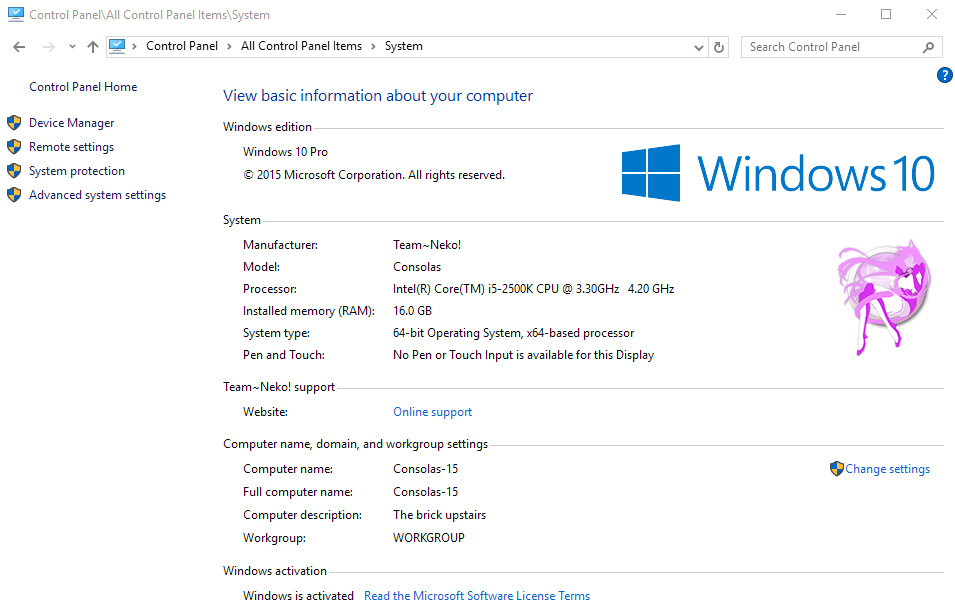Select the System breadcrumb
This screenshot has height=609, width=955.
pos(403,46)
